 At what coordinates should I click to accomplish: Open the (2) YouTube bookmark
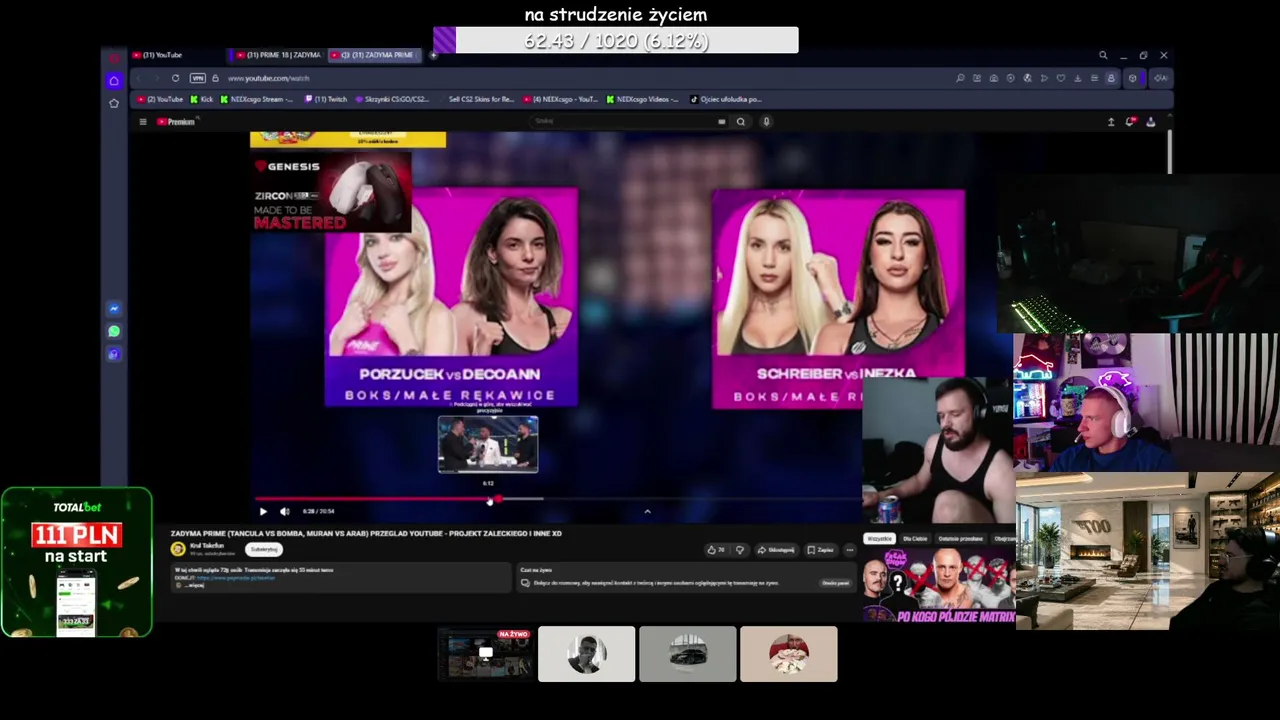point(161,99)
